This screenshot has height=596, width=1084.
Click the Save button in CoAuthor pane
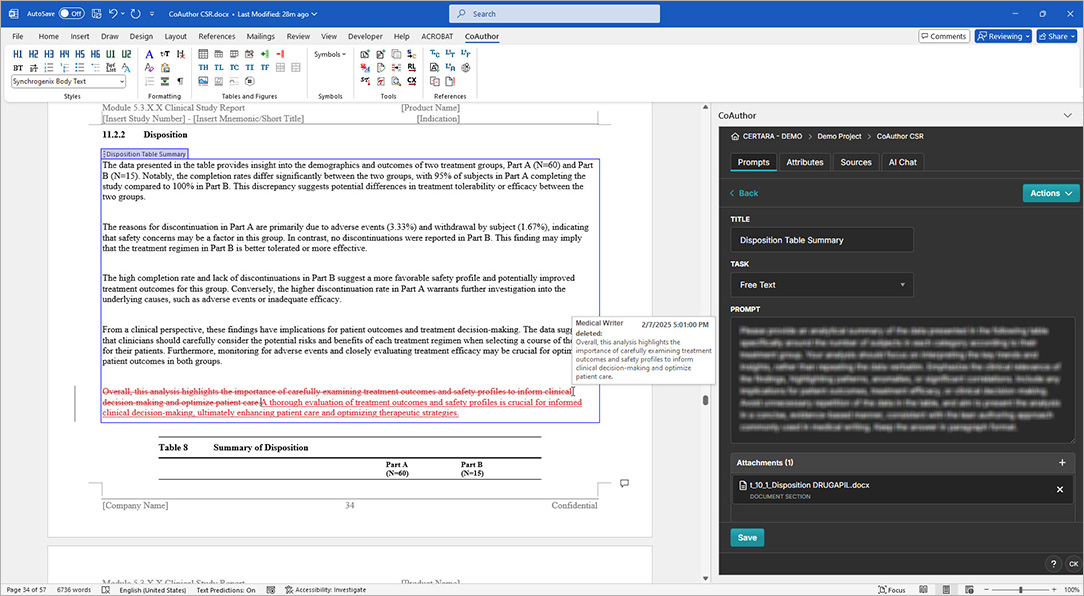(x=747, y=537)
